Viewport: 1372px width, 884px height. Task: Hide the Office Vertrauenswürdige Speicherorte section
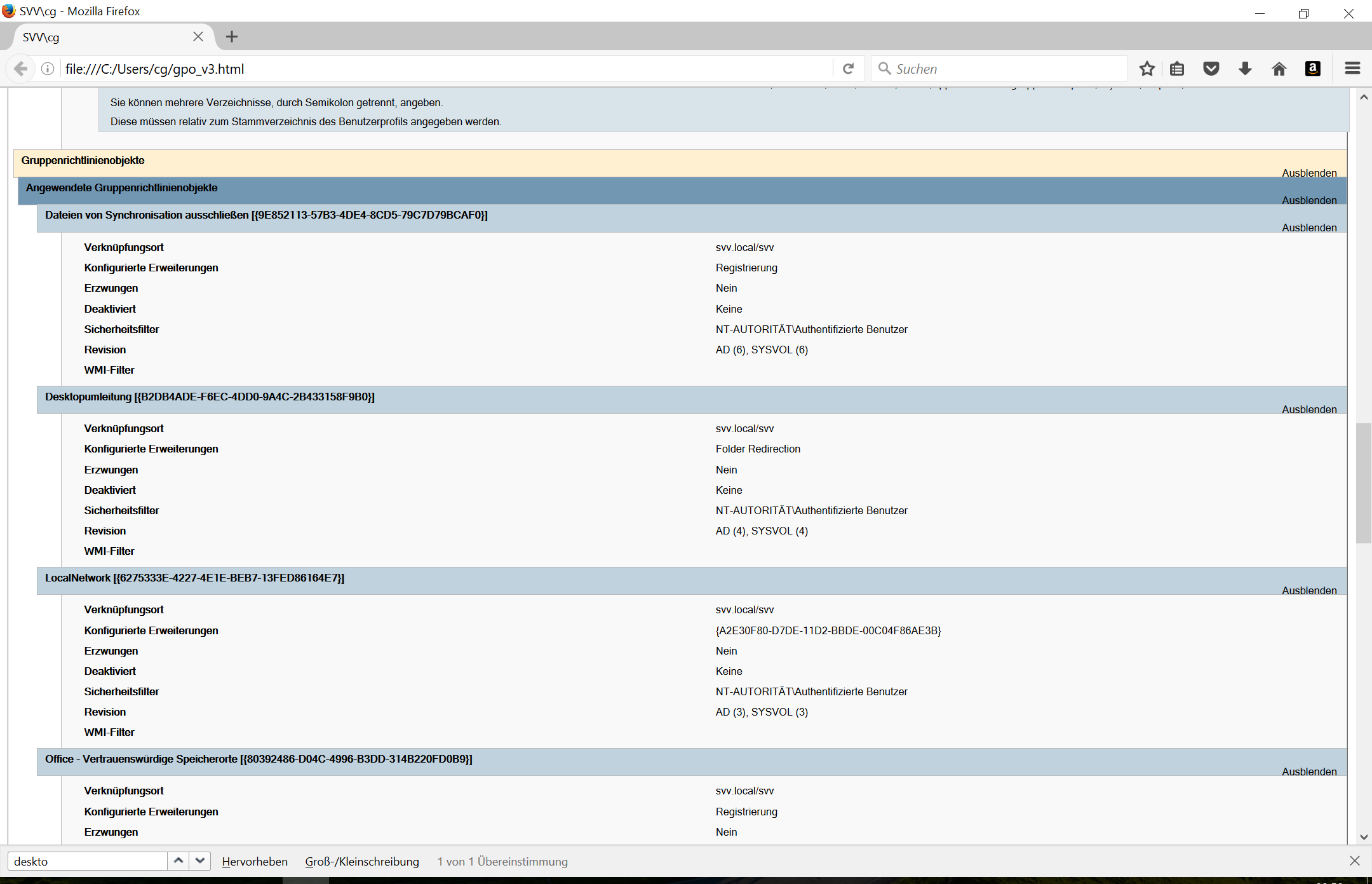coord(1309,772)
